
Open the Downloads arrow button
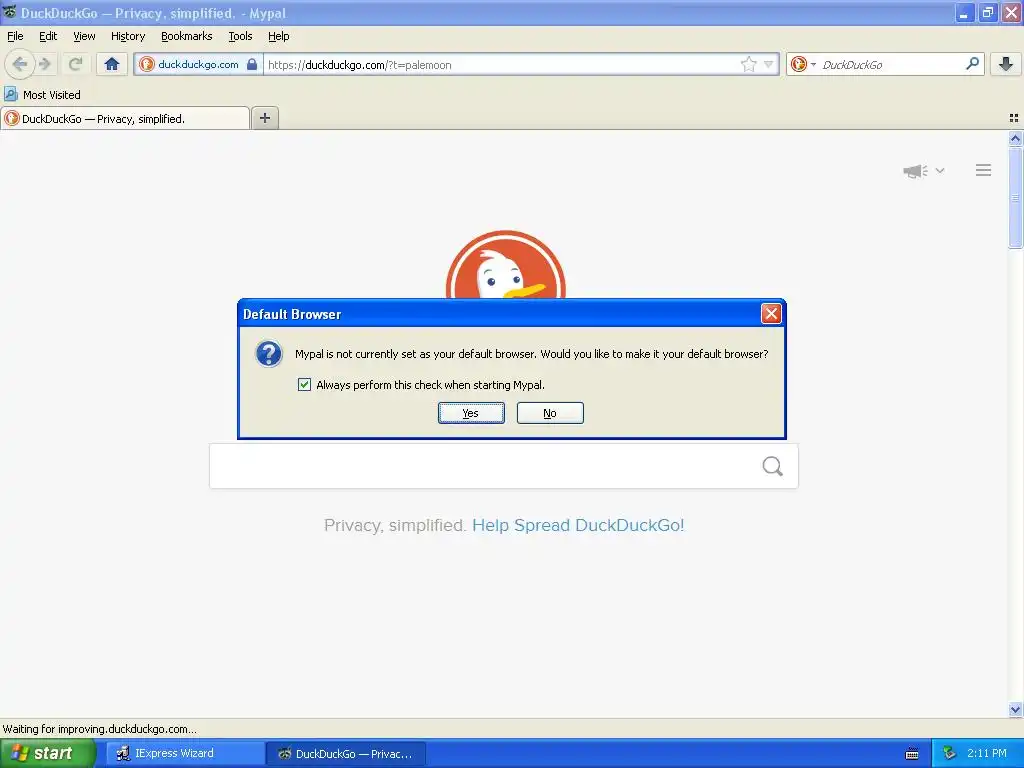click(x=1006, y=63)
